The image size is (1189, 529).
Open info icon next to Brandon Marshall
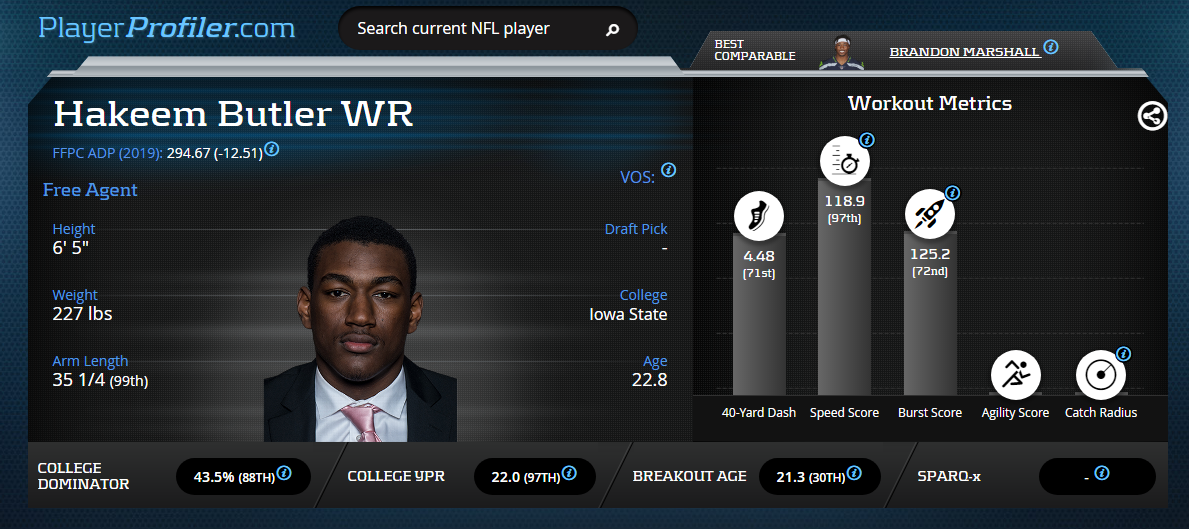click(x=1050, y=47)
